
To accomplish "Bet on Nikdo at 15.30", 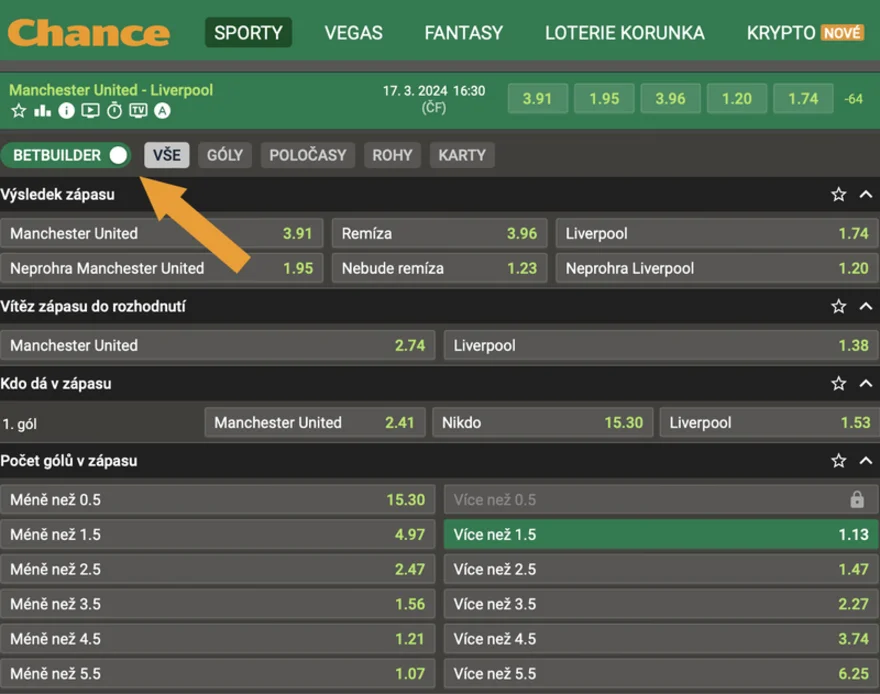I will coord(543,422).
